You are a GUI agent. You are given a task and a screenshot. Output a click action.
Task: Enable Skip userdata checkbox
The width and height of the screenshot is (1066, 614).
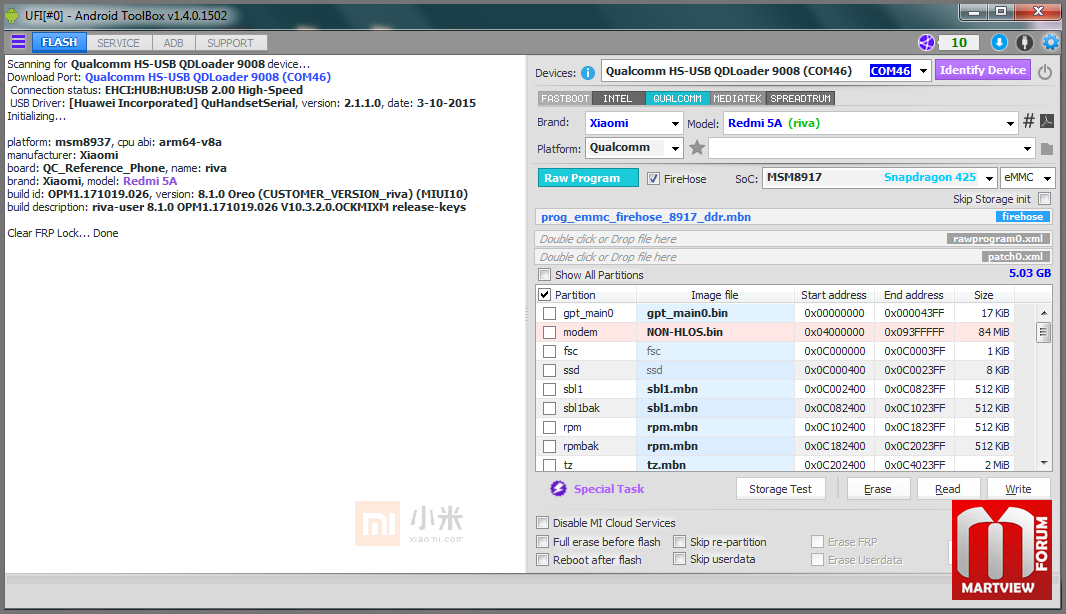click(679, 559)
